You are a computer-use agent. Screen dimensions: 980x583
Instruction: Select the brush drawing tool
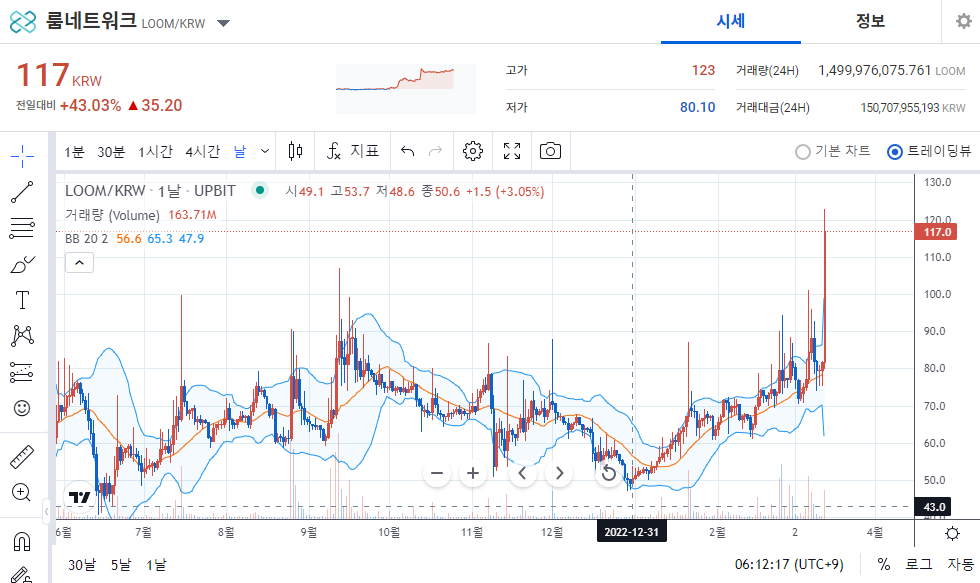coord(22,264)
